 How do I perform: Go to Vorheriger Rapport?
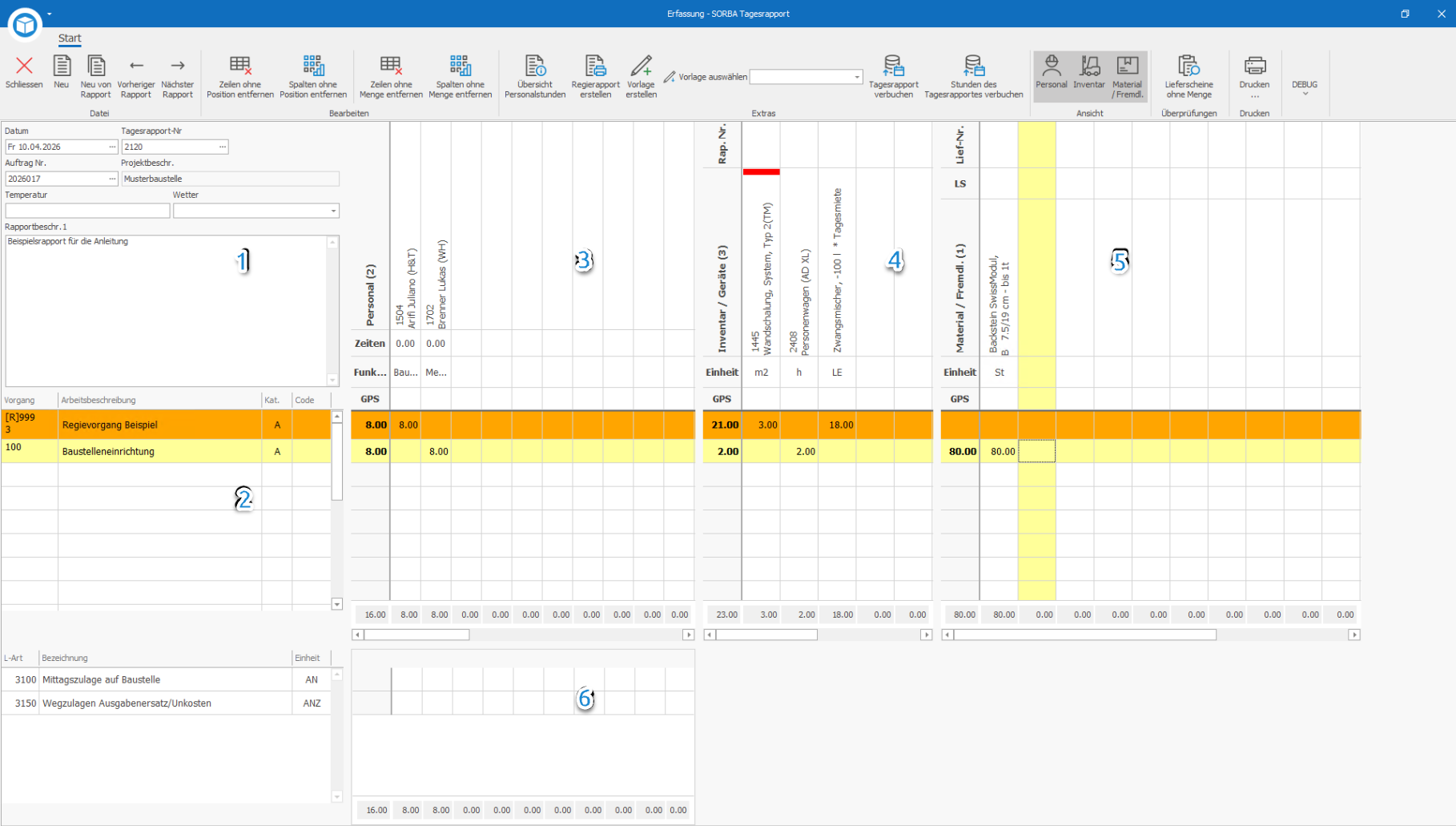pos(136,76)
